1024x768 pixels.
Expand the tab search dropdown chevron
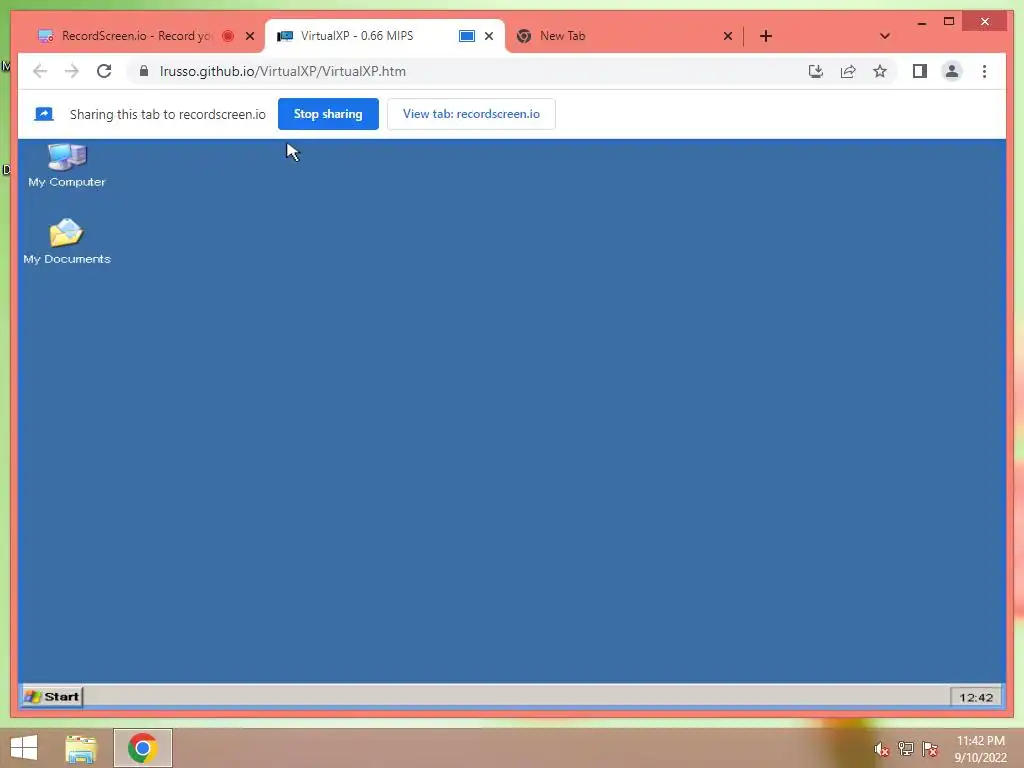(885, 36)
